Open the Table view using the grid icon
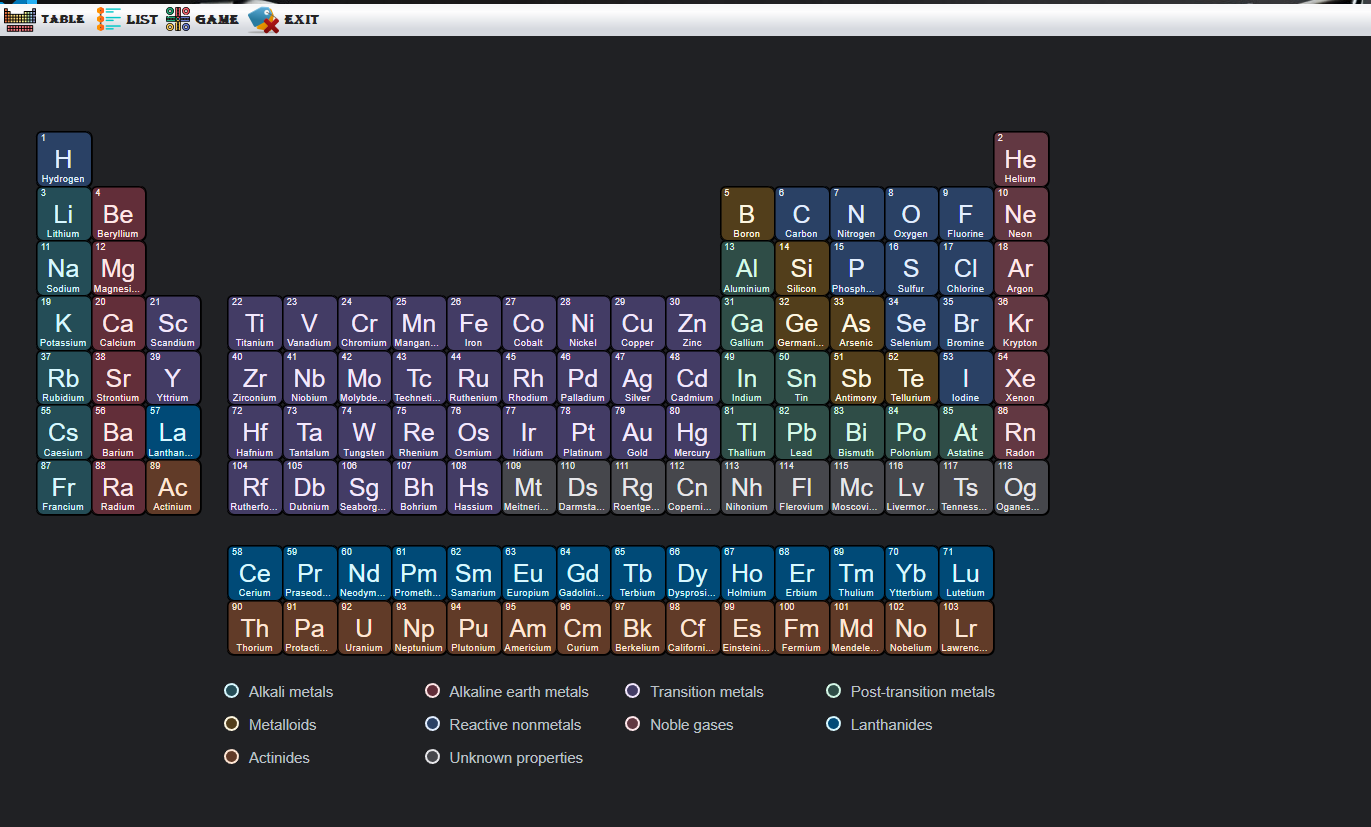Image resolution: width=1371 pixels, height=827 pixels. pyautogui.click(x=20, y=18)
